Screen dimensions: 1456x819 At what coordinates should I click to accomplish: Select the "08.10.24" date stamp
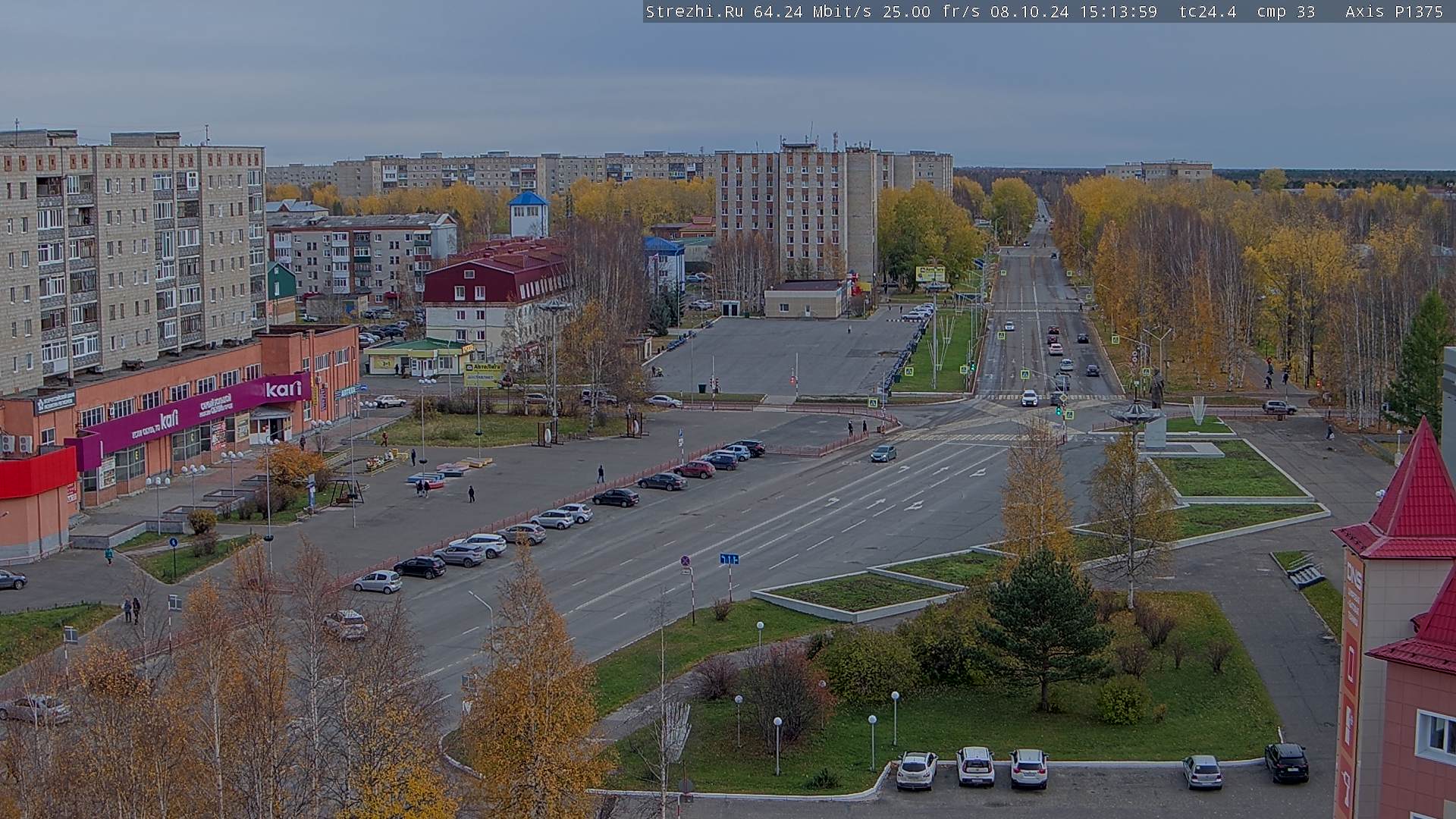point(1029,11)
